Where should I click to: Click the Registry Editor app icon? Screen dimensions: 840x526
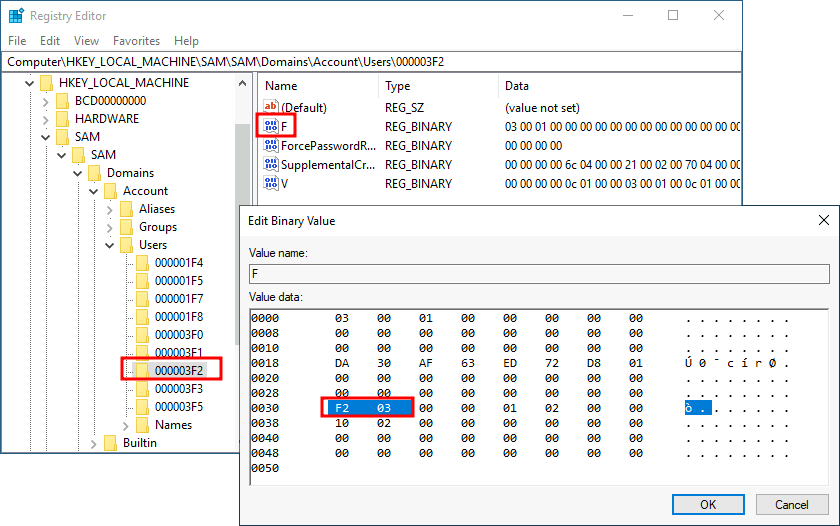pyautogui.click(x=17, y=16)
